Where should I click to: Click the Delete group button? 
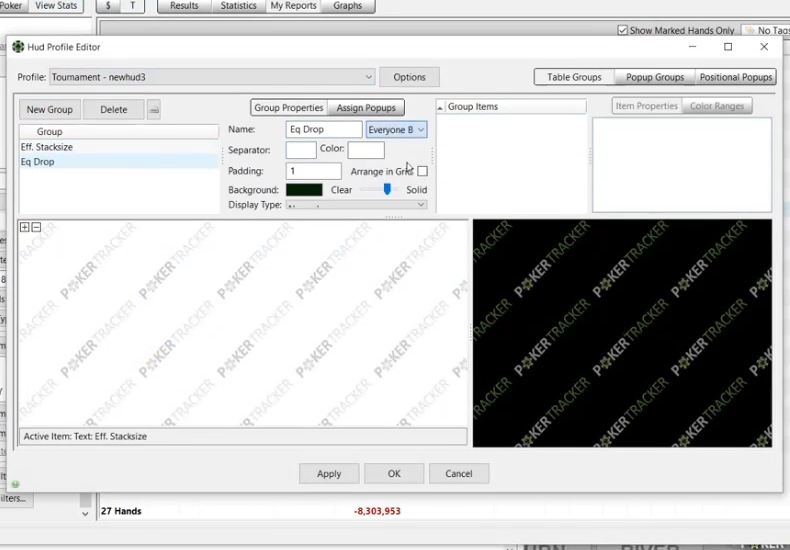tap(114, 110)
